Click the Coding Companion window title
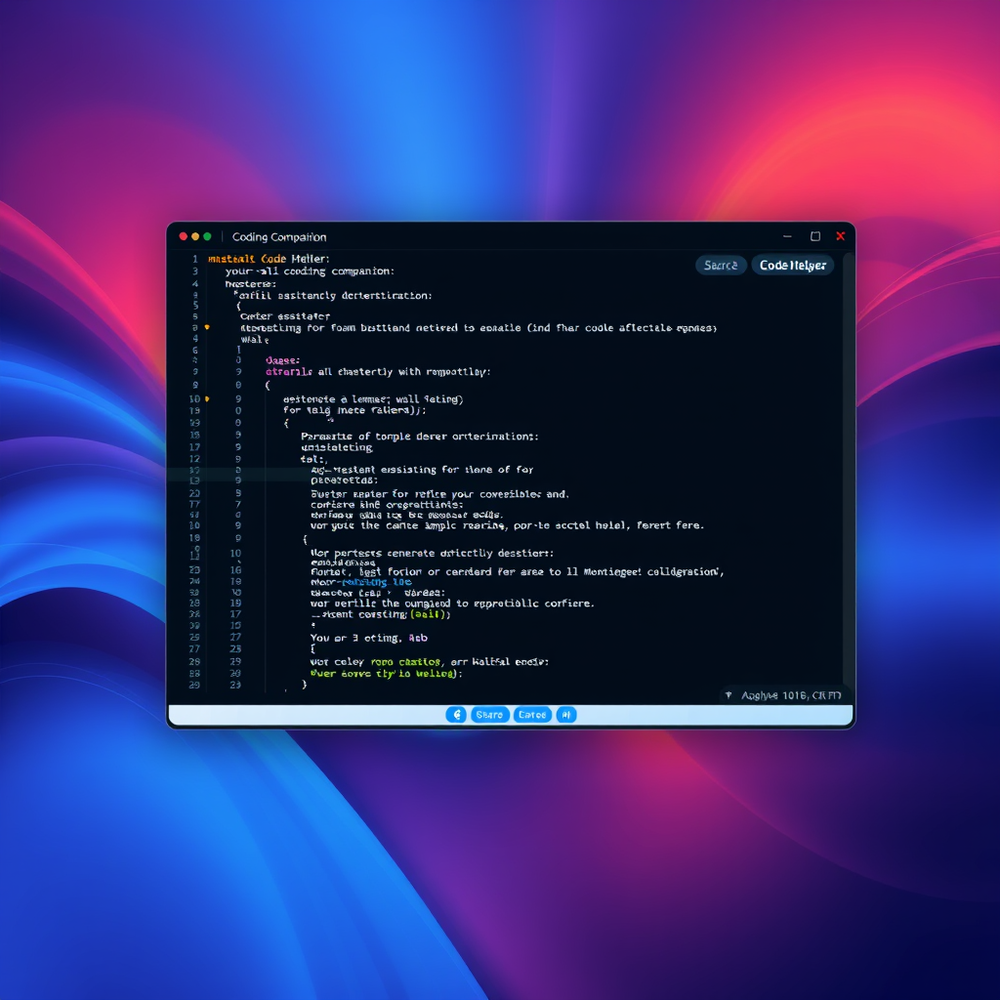Viewport: 1000px width, 1000px height. click(279, 237)
